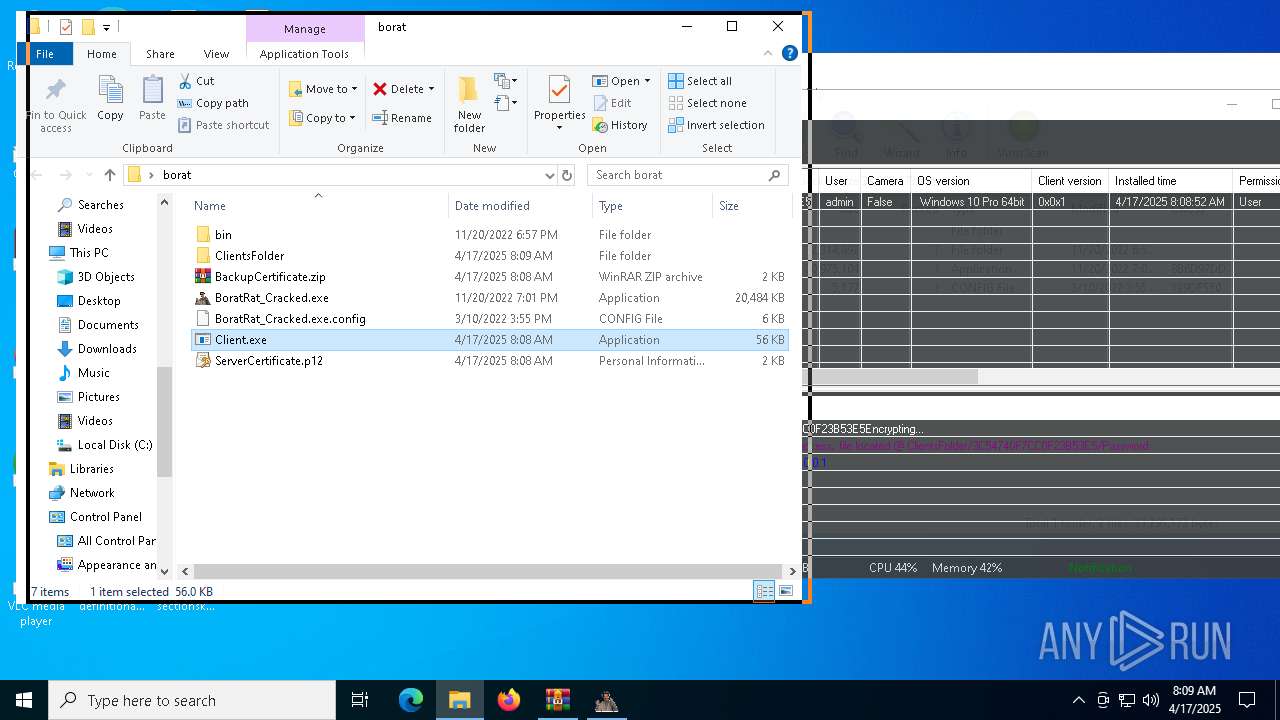This screenshot has width=1280, height=720.
Task: Switch to the Share ribbon tab
Action: pyautogui.click(x=160, y=54)
